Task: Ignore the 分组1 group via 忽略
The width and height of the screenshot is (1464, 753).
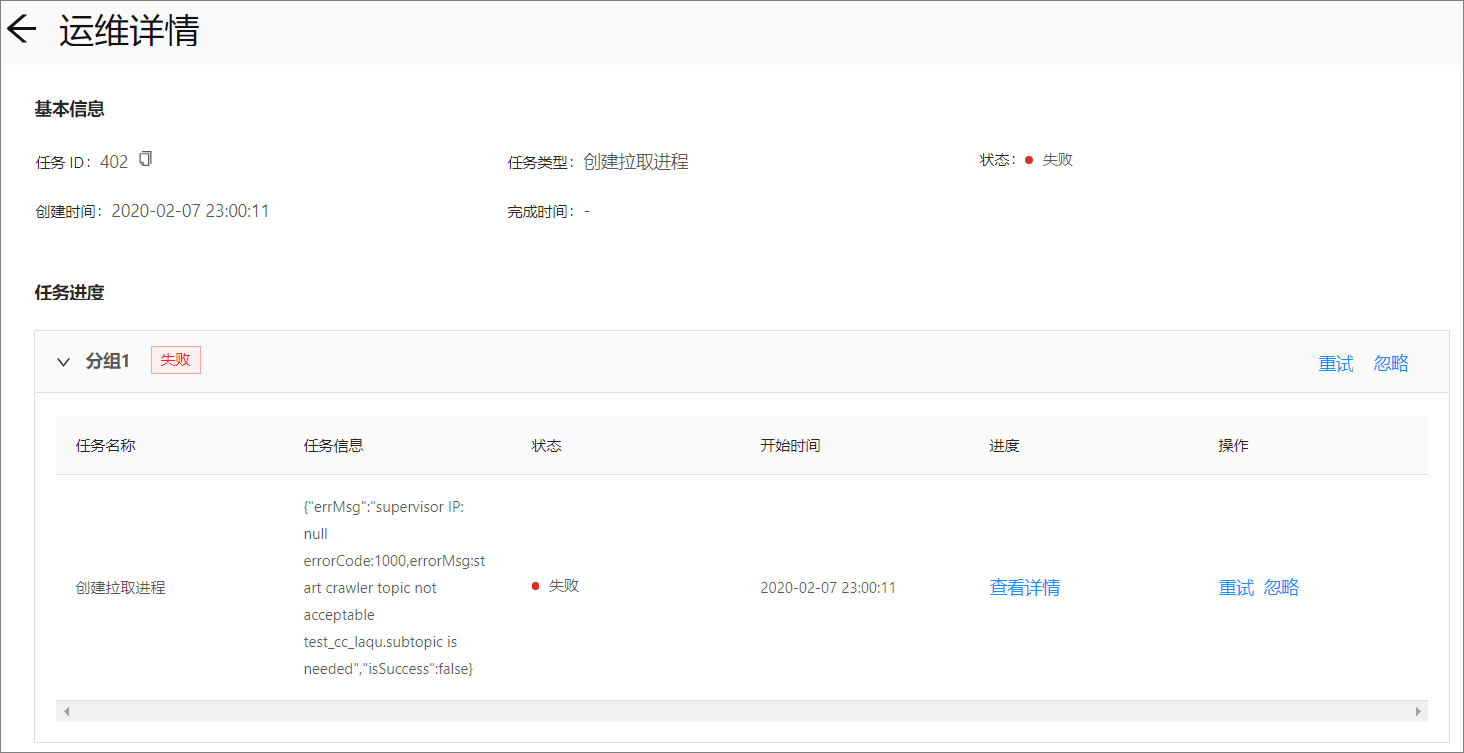Action: point(1391,363)
